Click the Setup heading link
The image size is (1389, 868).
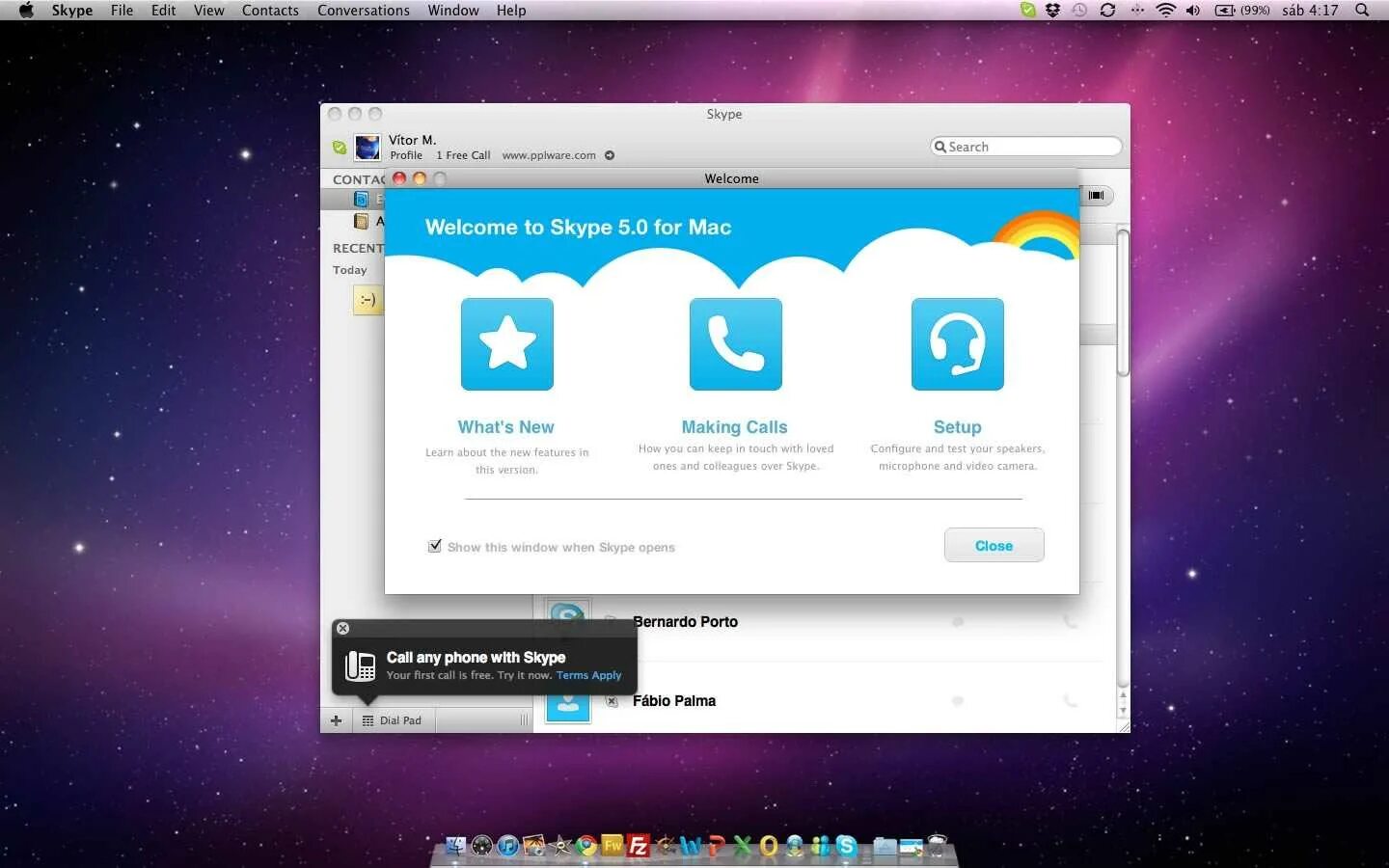pyautogui.click(x=957, y=427)
